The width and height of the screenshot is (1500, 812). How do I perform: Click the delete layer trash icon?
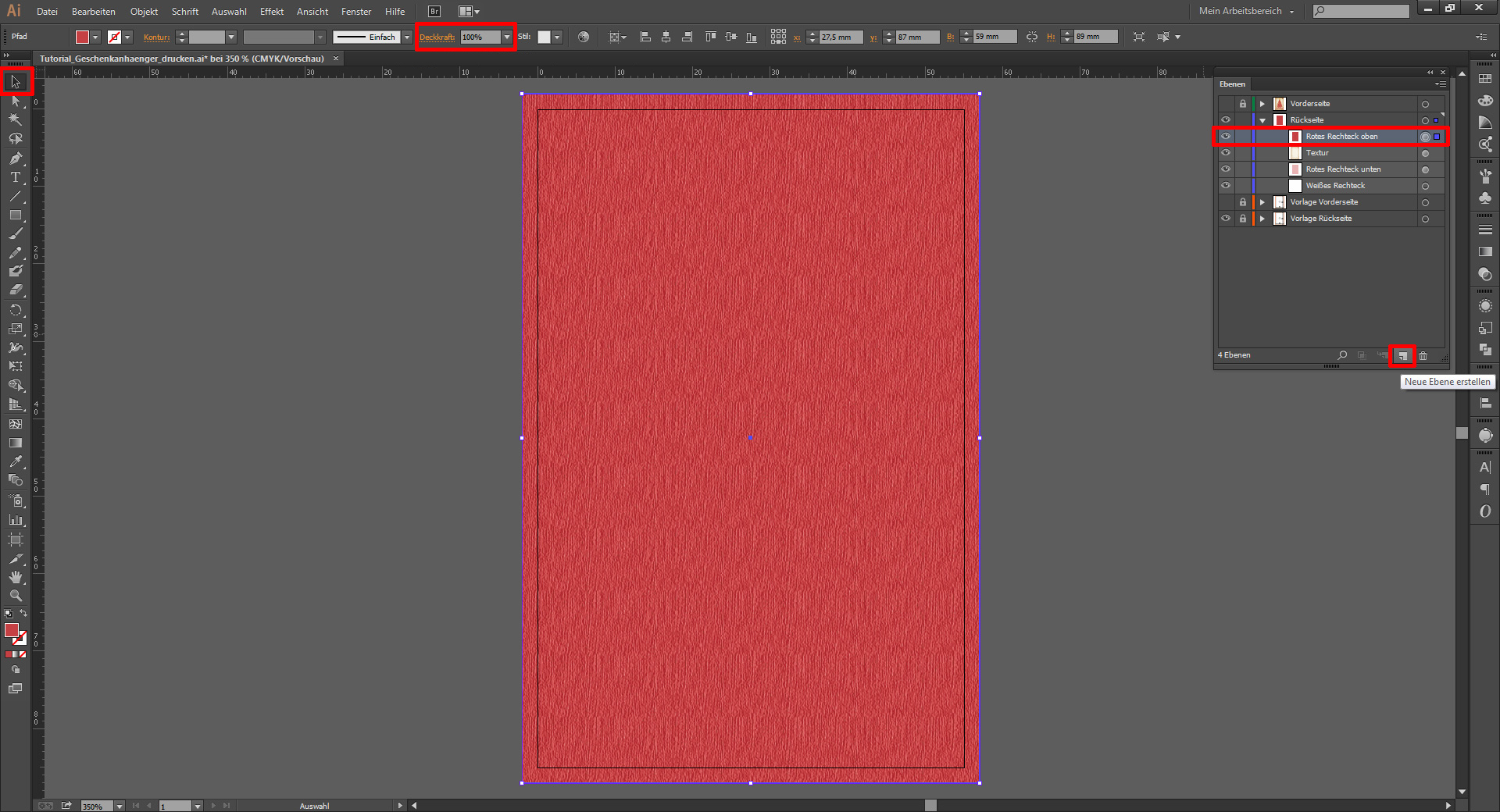click(x=1423, y=356)
